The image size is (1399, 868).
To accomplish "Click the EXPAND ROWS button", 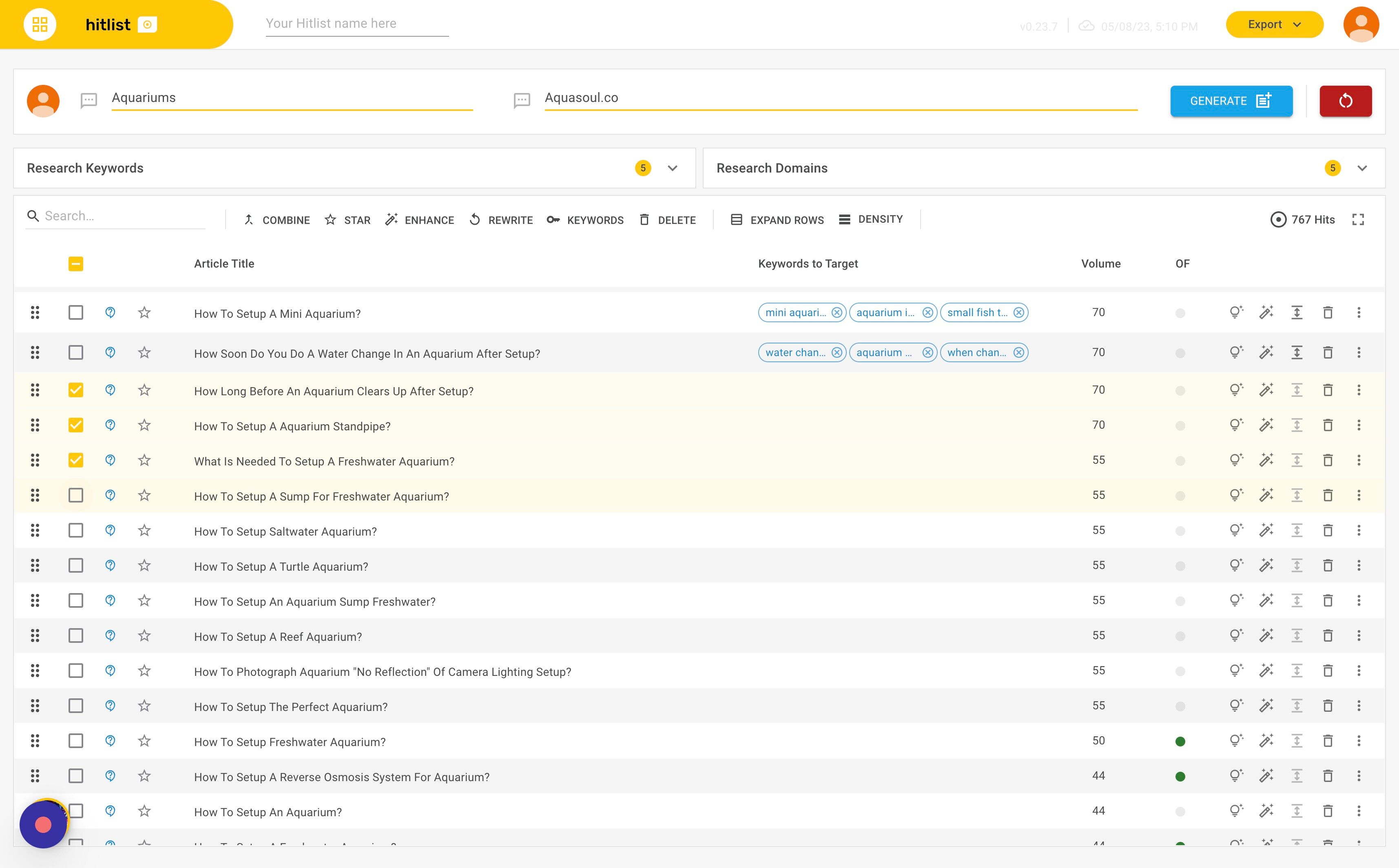I will coord(777,220).
